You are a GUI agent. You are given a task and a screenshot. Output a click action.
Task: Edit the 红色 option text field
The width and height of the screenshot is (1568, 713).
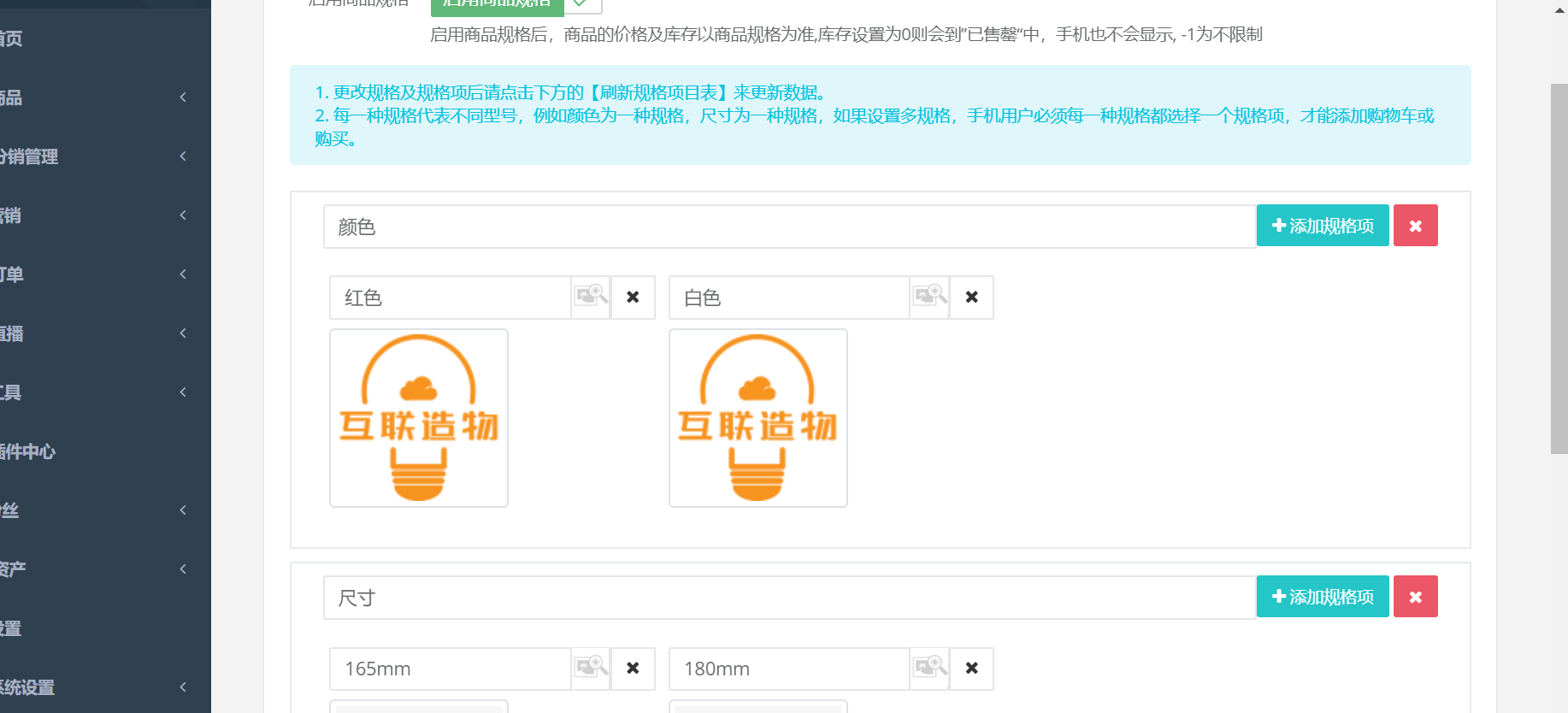pyautogui.click(x=451, y=298)
